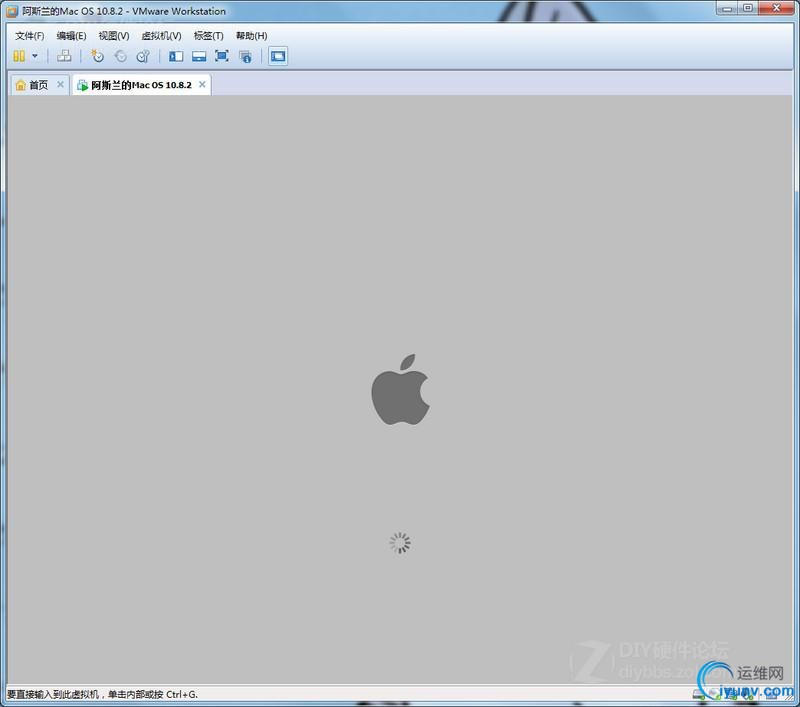Viewport: 800px width, 707px height.
Task: Open the snapshot manager from the toolbar
Action: pyautogui.click(x=143, y=56)
